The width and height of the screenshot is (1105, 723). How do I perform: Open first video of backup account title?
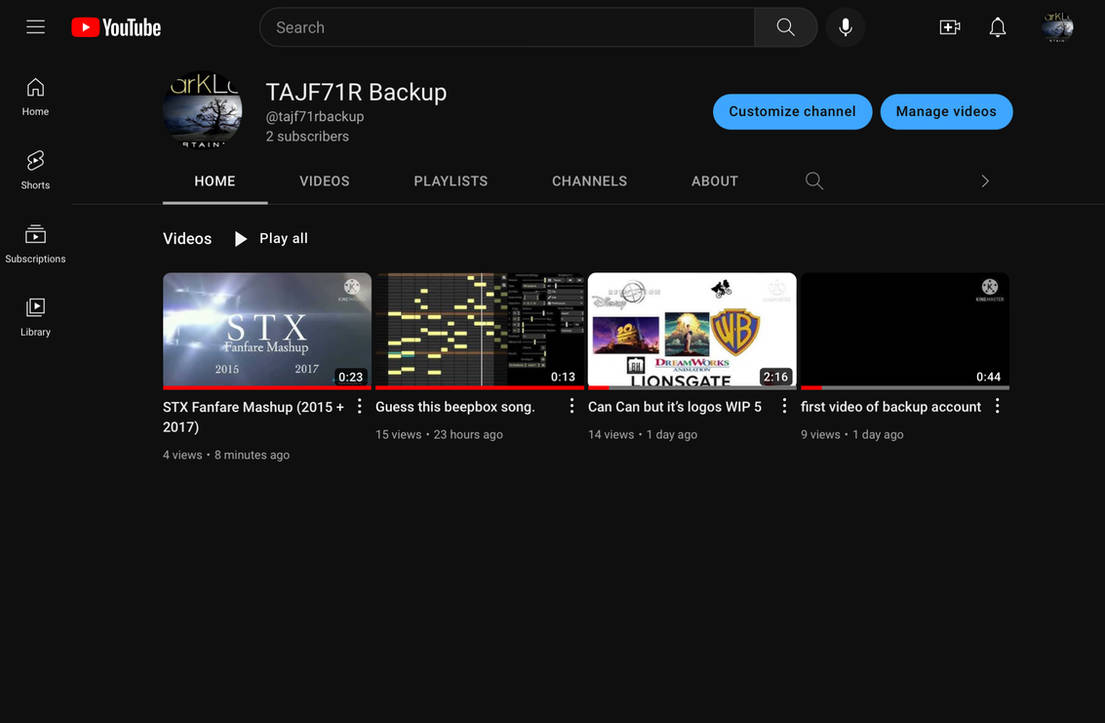pos(891,407)
